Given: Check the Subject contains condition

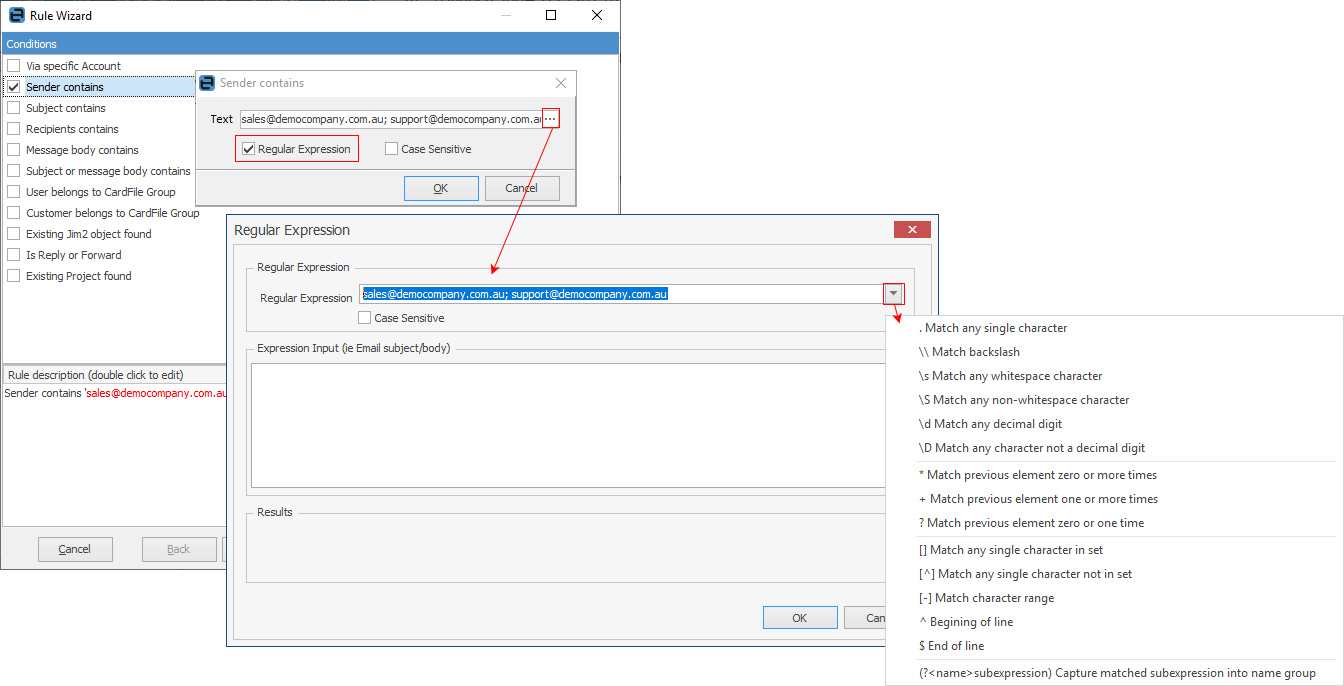Looking at the screenshot, I should point(14,108).
